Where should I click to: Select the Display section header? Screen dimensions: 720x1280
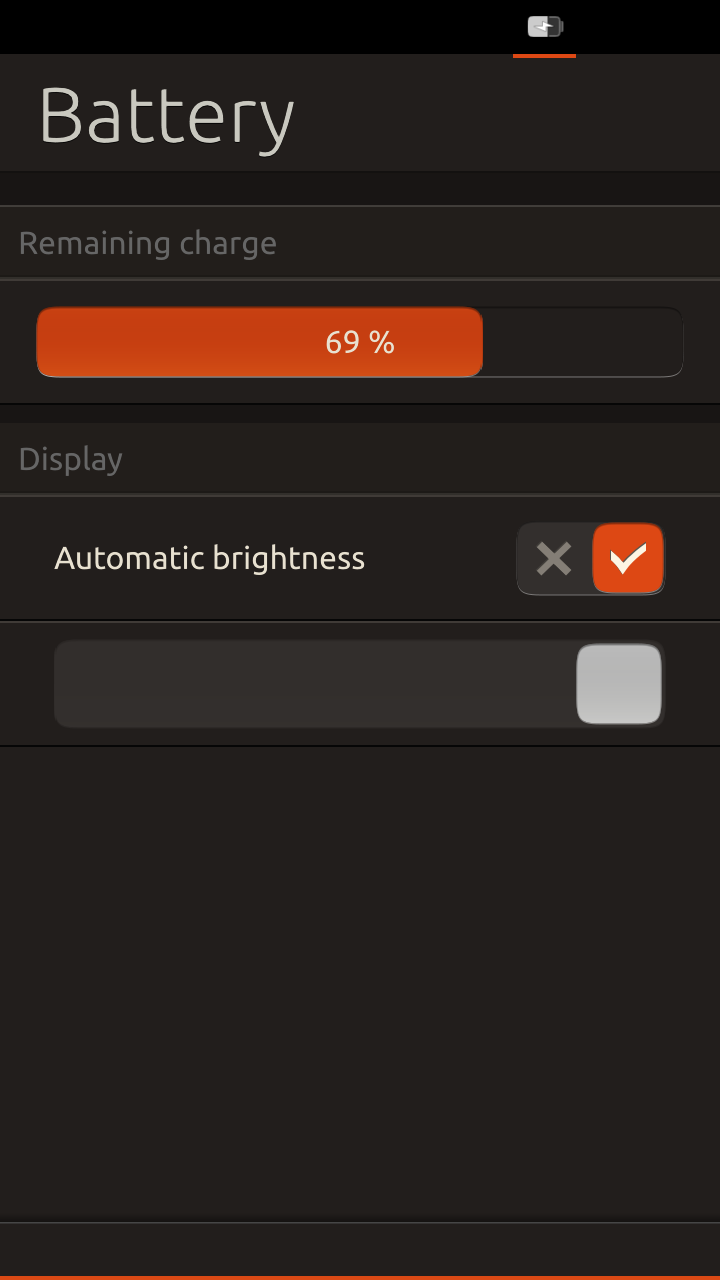coord(70,459)
